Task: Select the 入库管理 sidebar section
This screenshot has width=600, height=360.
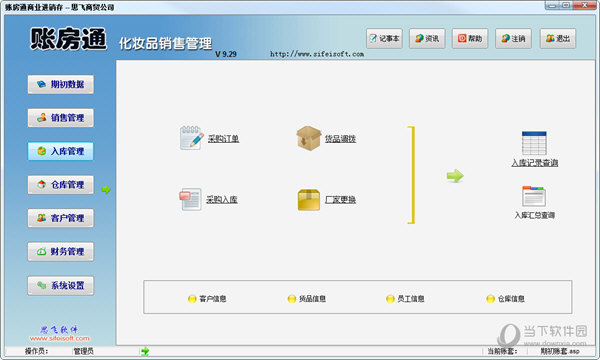Action: pyautogui.click(x=60, y=151)
